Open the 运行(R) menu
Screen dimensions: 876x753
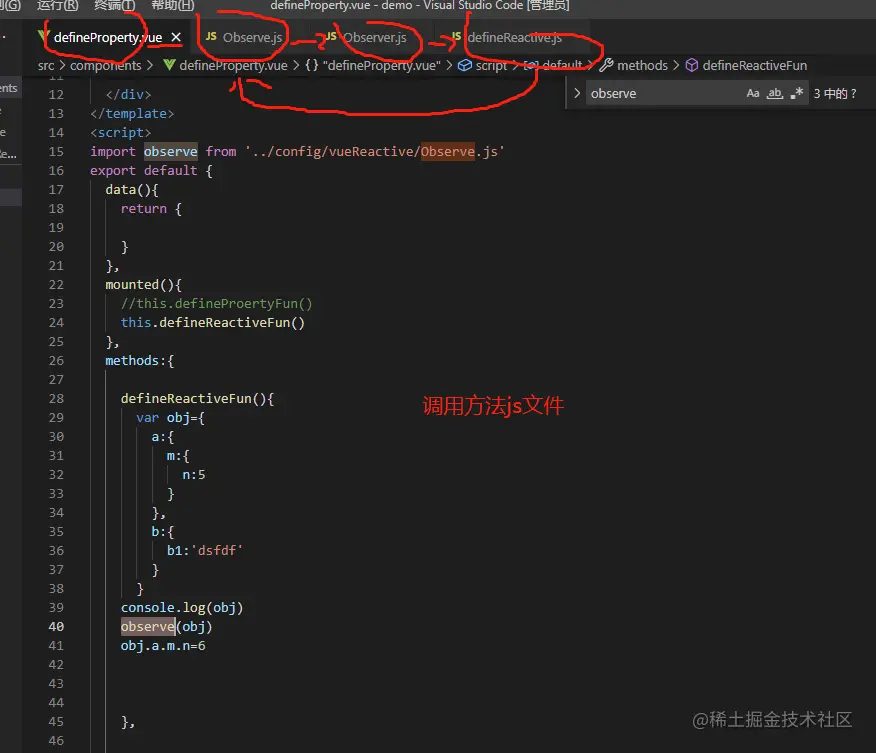click(x=58, y=6)
